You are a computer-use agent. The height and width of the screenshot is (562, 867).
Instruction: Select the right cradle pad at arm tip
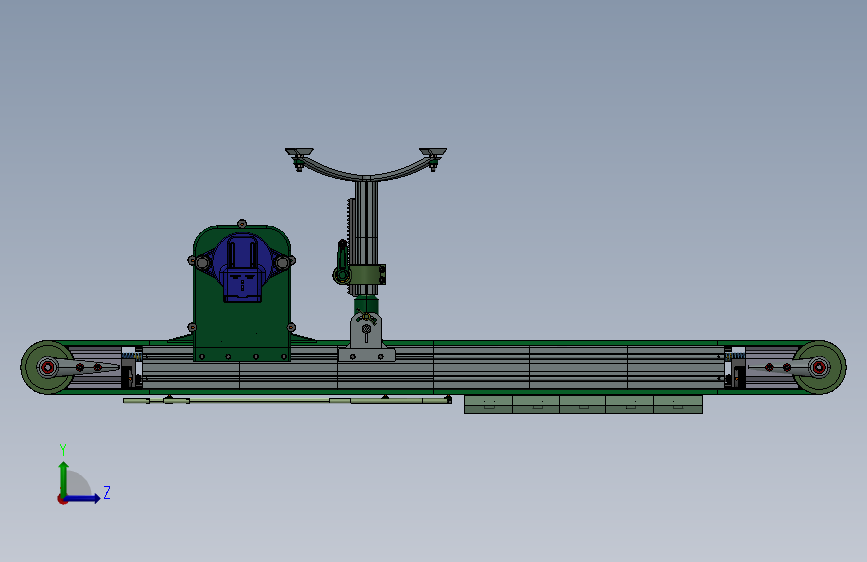click(433, 152)
